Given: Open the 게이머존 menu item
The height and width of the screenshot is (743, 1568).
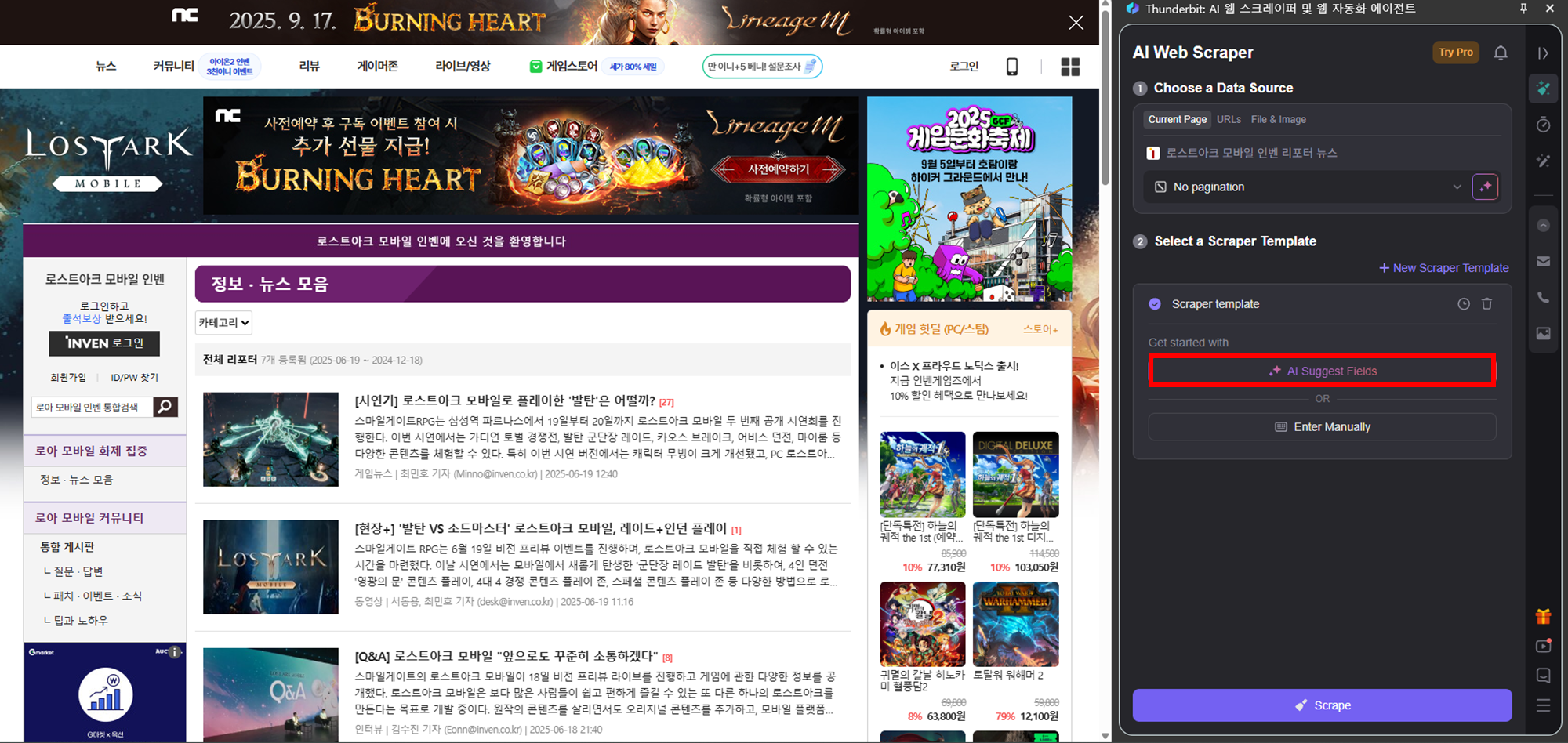Looking at the screenshot, I should (x=377, y=67).
